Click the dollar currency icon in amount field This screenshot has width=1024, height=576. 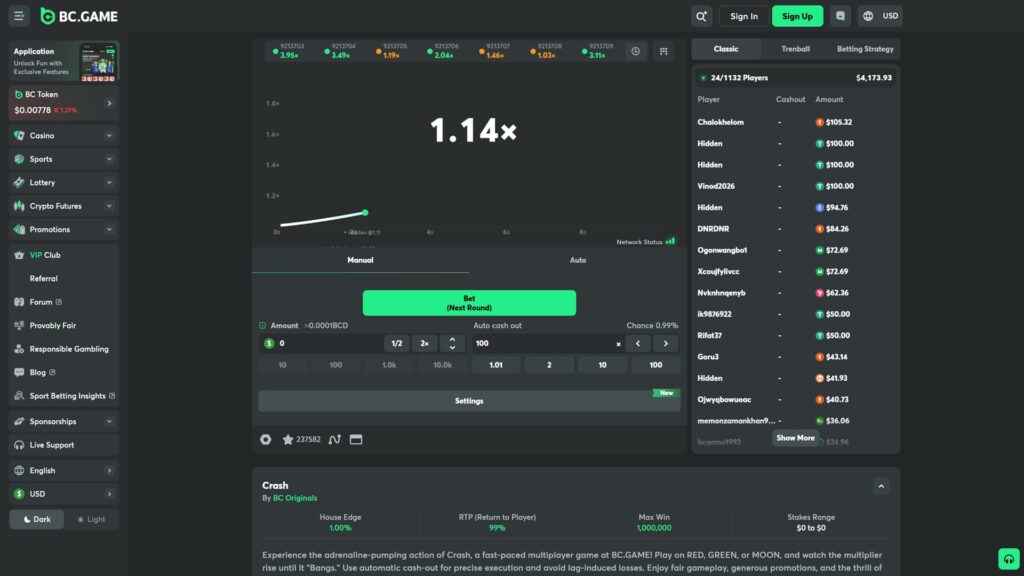click(x=269, y=343)
